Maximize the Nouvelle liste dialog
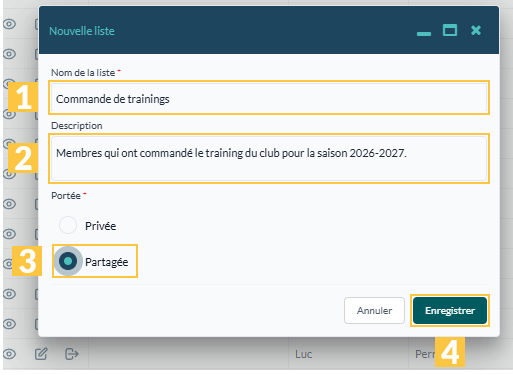513x375 pixels. pos(450,30)
